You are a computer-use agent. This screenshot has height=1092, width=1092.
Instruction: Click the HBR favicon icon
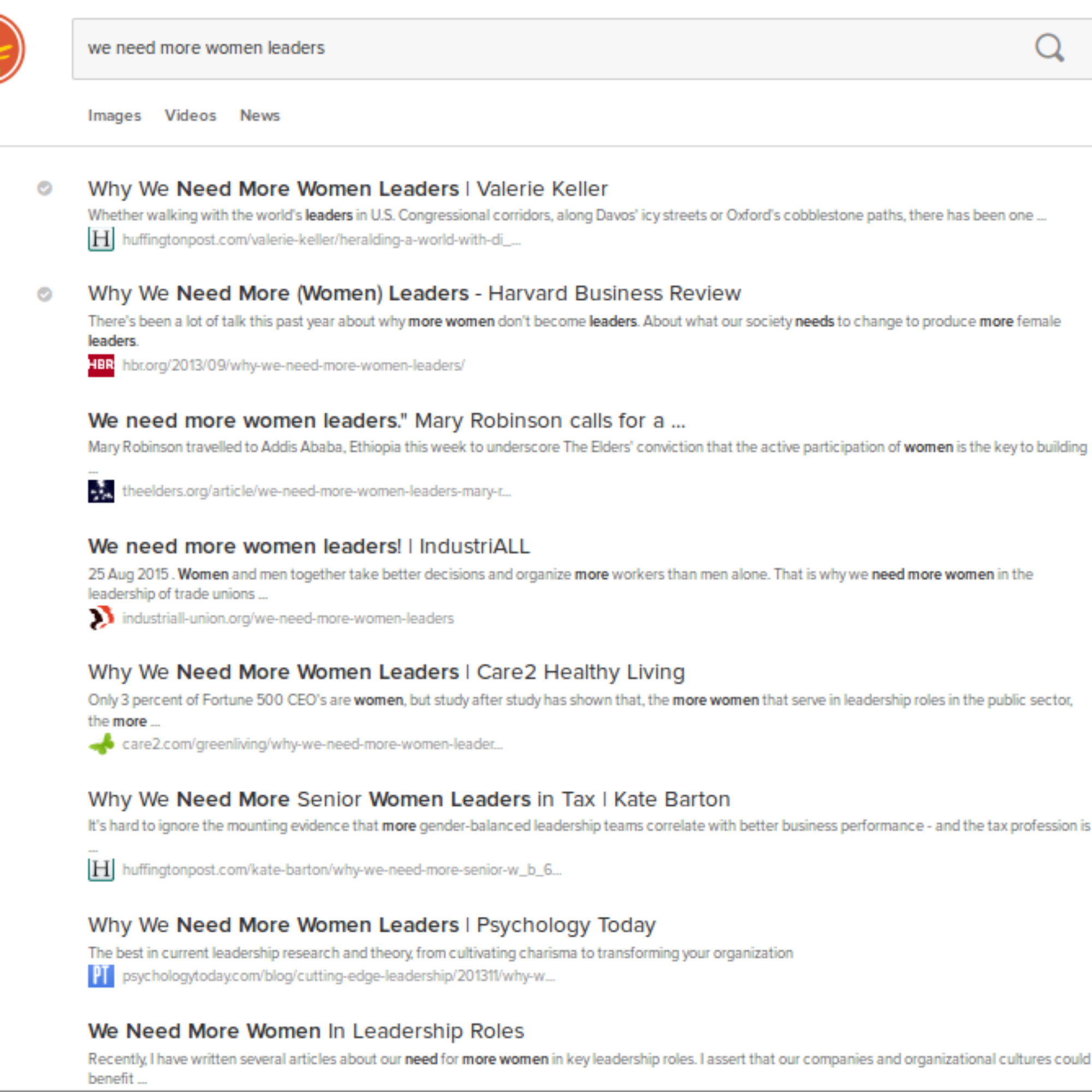(x=101, y=365)
